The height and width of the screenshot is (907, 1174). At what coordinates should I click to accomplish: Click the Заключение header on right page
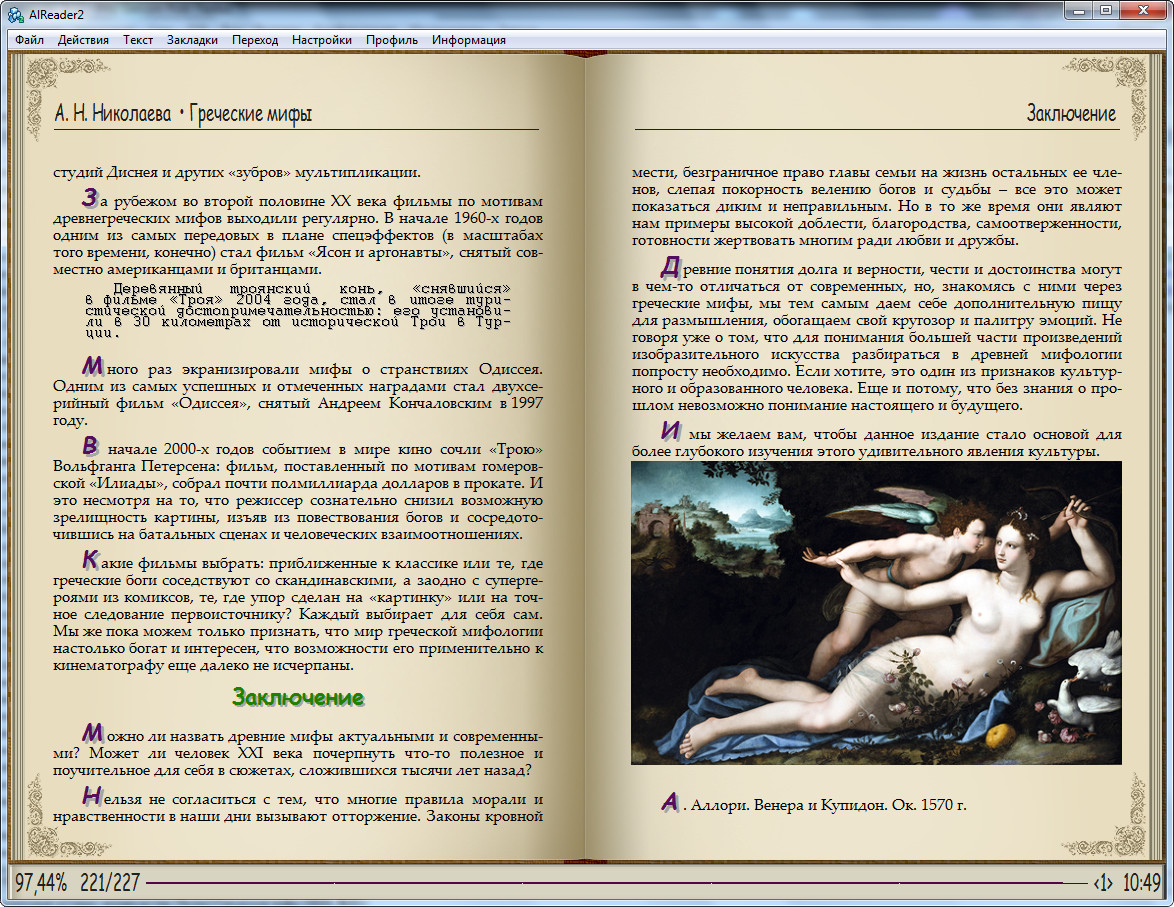tap(1071, 114)
